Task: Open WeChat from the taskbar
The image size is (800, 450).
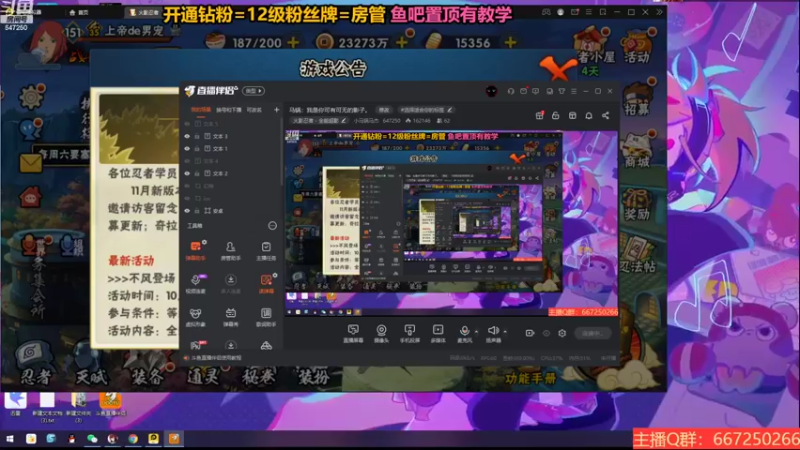Action: 92,439
